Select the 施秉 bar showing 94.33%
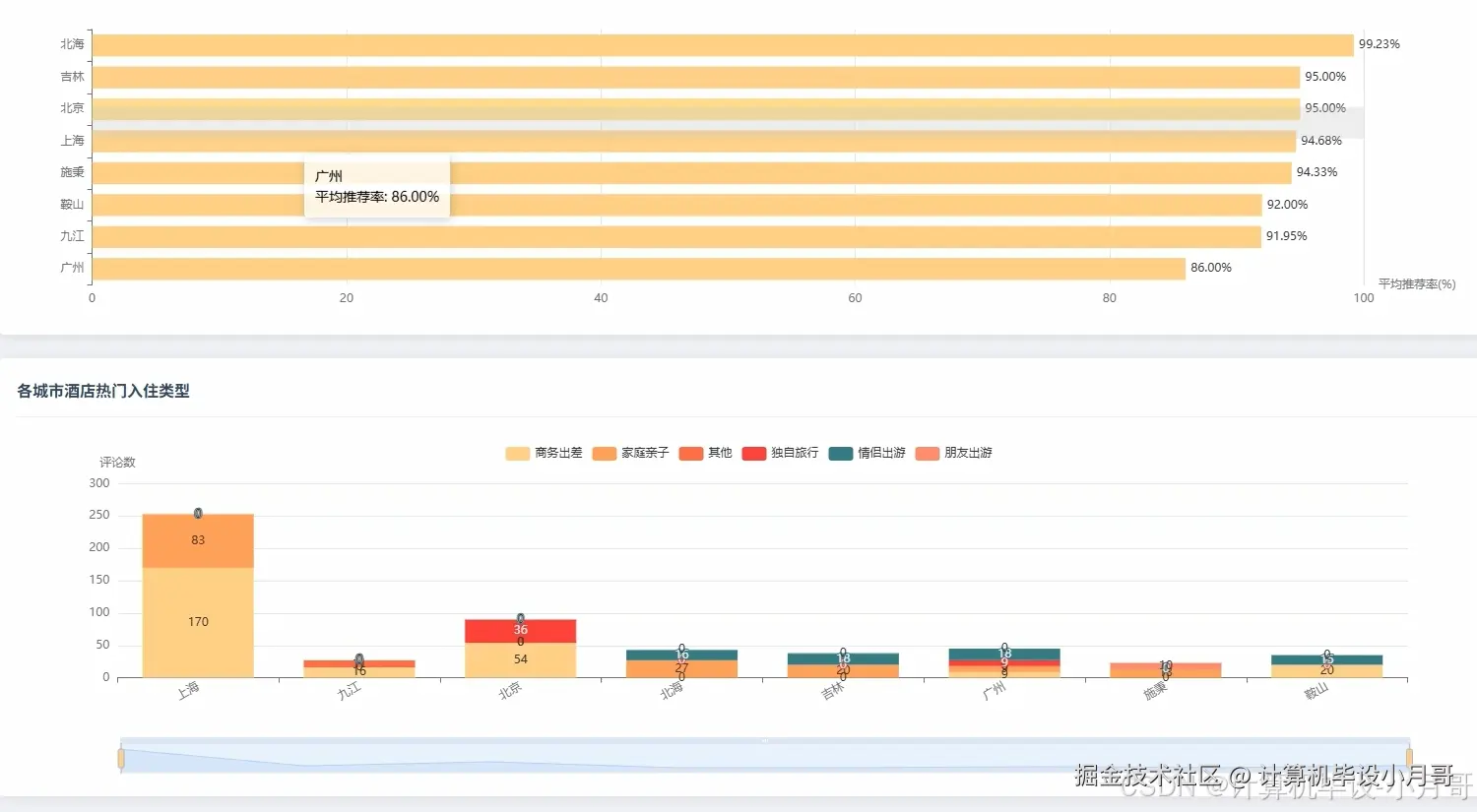 [x=692, y=173]
